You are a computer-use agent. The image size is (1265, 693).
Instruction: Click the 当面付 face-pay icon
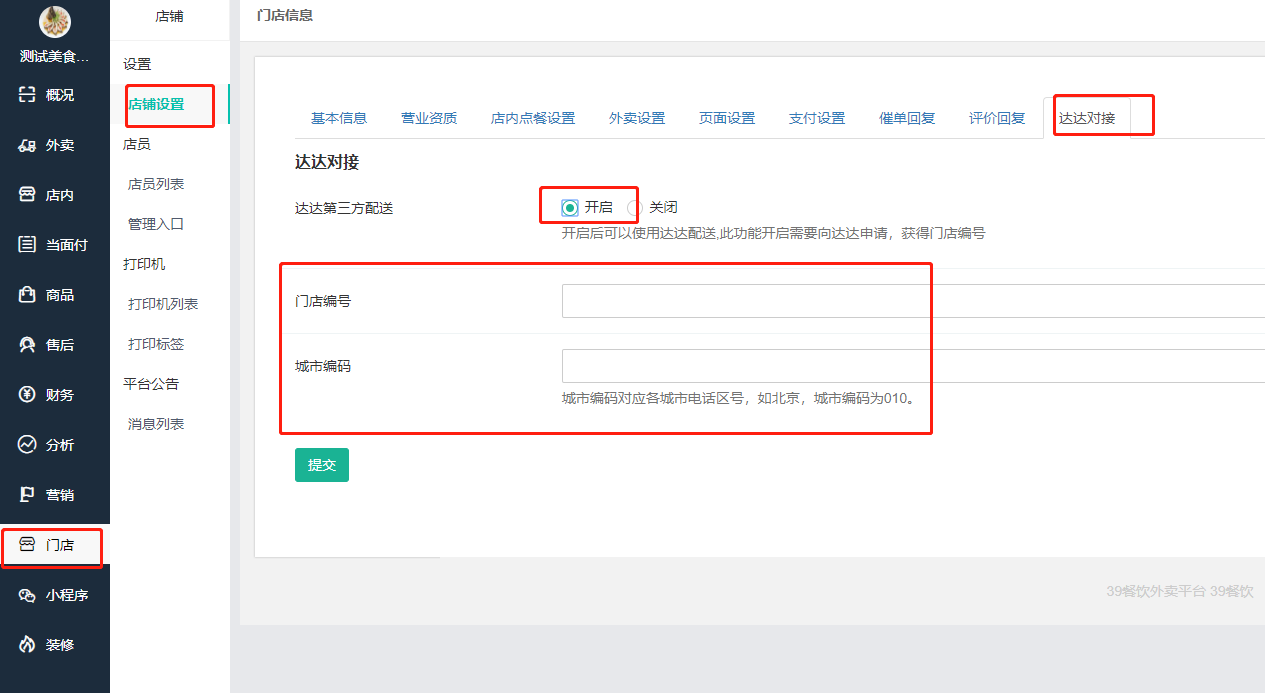pos(27,245)
